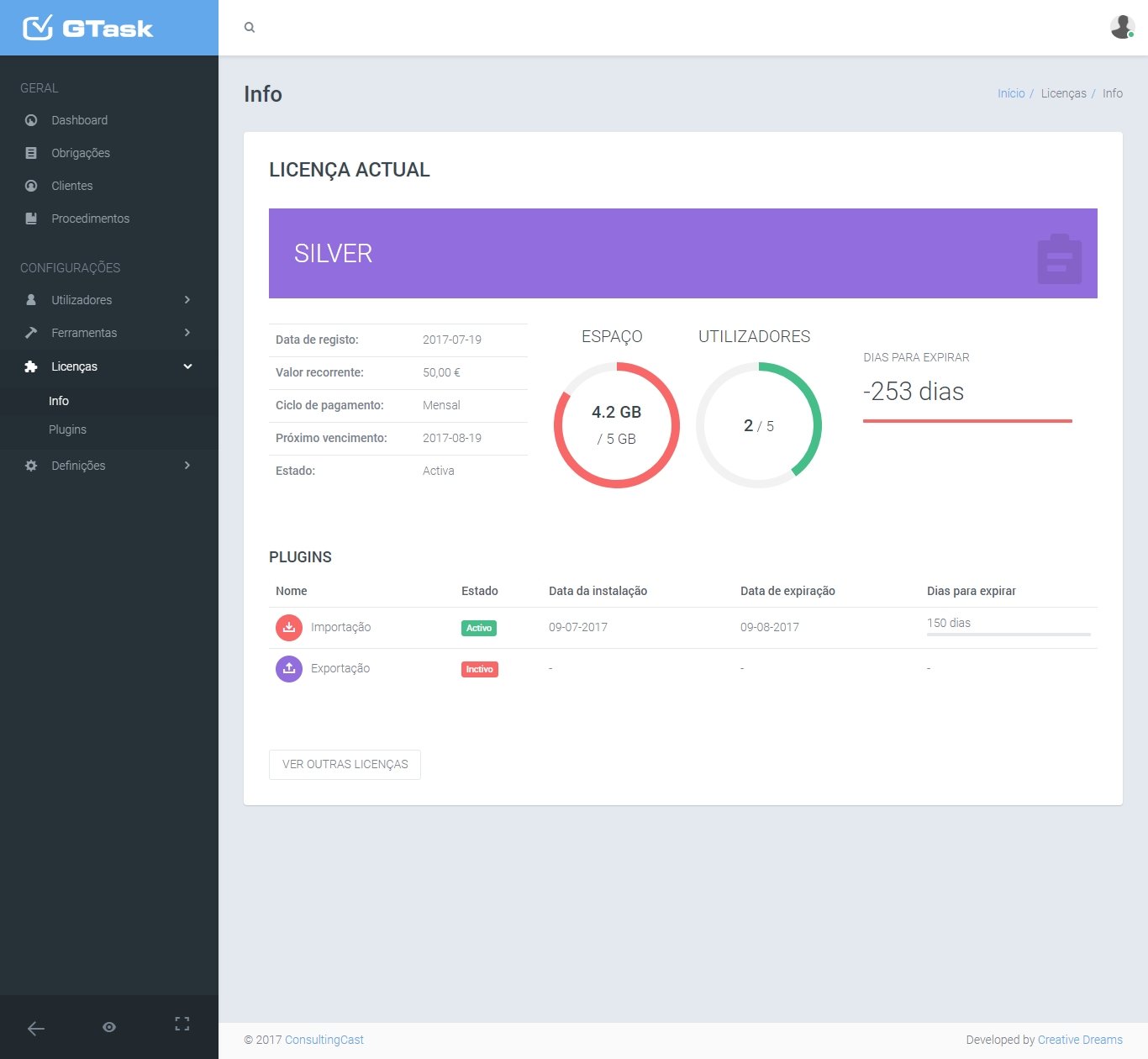Screen dimensions: 1148x1059
Task: Click the Ver Outras Licenças button
Action: point(345,765)
